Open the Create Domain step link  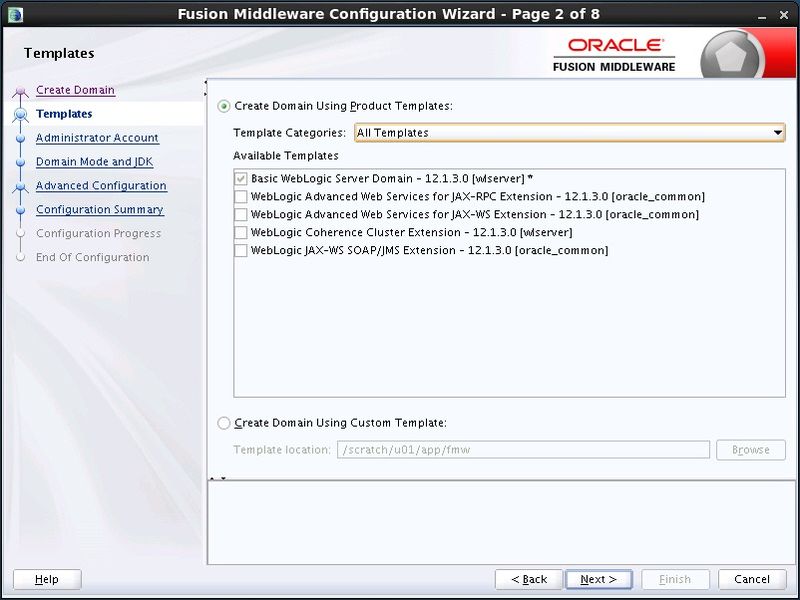click(x=76, y=90)
